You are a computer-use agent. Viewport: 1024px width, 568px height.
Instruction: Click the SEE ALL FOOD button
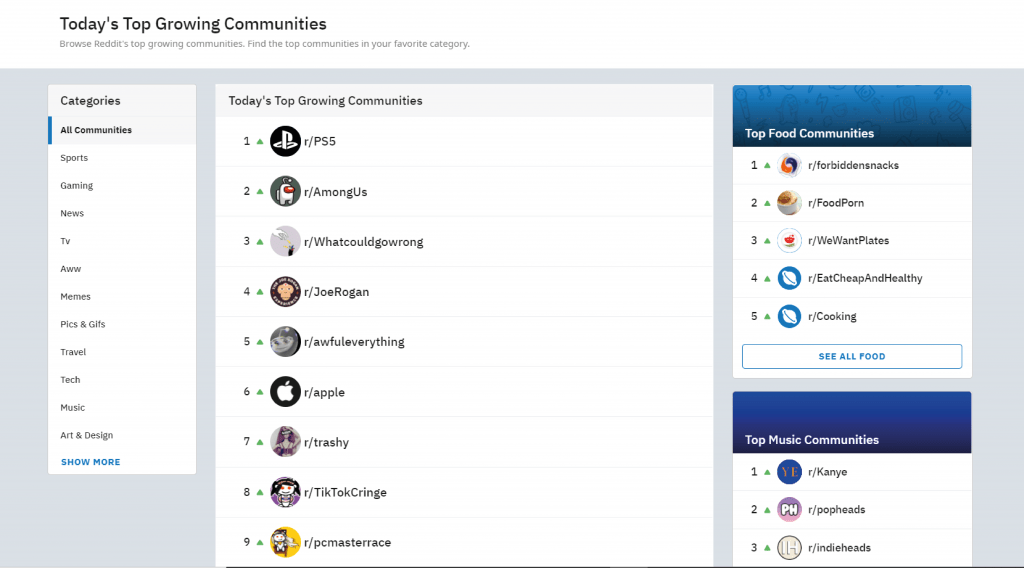click(852, 356)
